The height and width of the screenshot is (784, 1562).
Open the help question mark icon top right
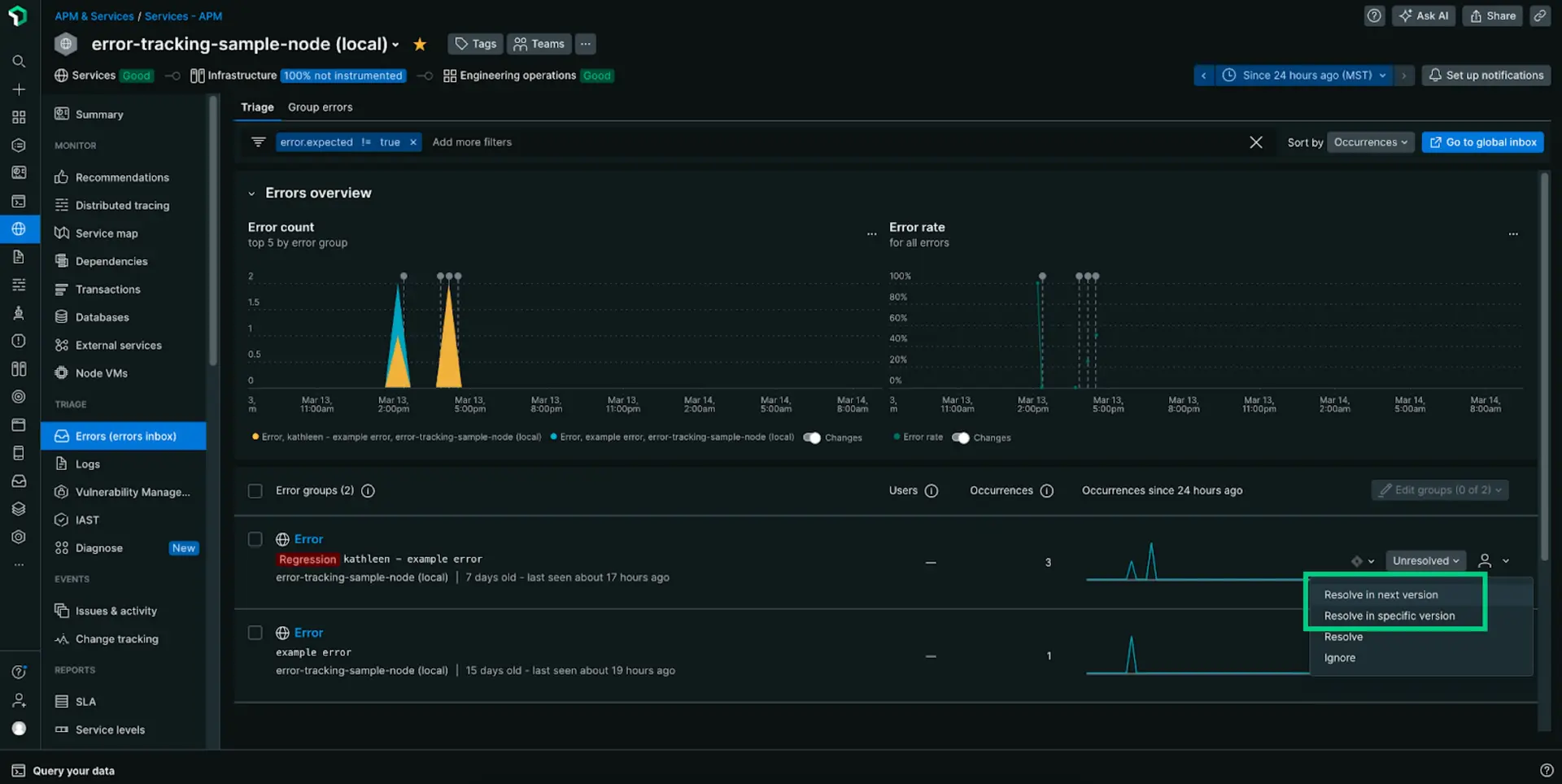tap(1374, 15)
